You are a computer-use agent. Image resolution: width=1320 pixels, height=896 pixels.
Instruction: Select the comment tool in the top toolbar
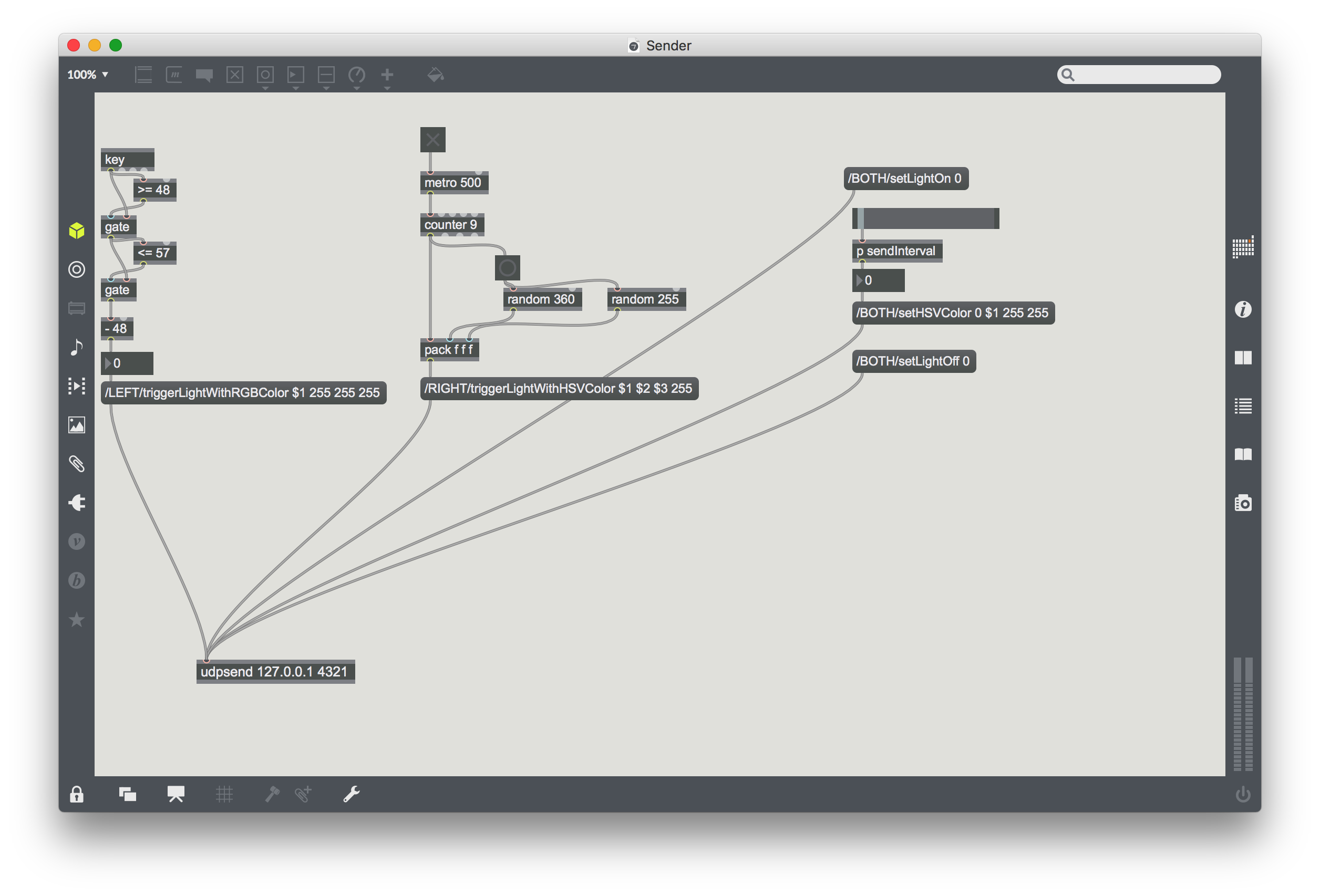204,75
